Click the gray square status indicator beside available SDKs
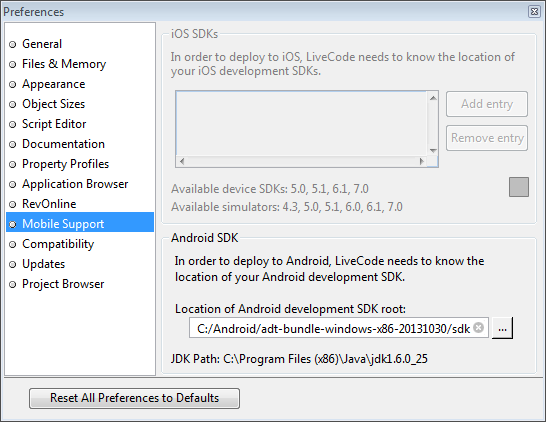The width and height of the screenshot is (546, 422). (518, 187)
